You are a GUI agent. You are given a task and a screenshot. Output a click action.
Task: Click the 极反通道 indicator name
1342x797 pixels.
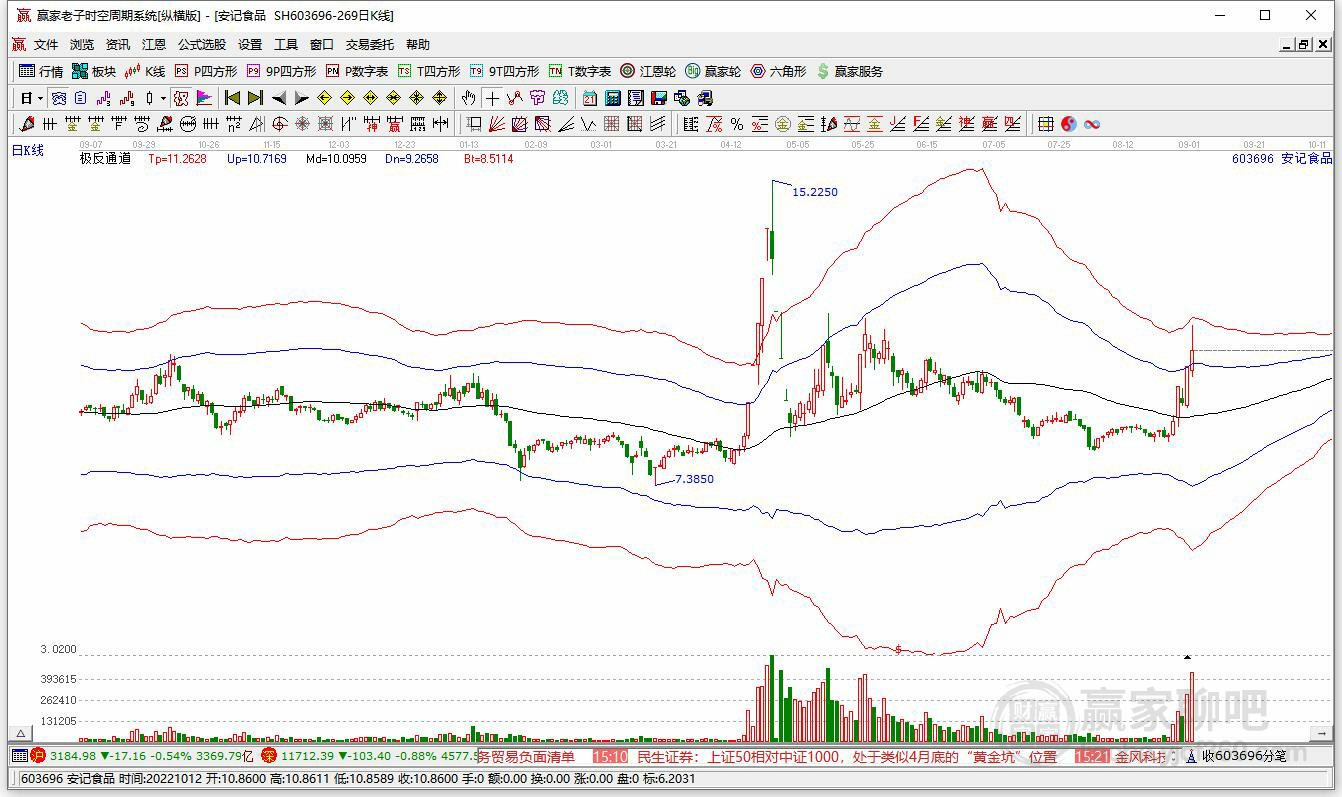click(105, 158)
